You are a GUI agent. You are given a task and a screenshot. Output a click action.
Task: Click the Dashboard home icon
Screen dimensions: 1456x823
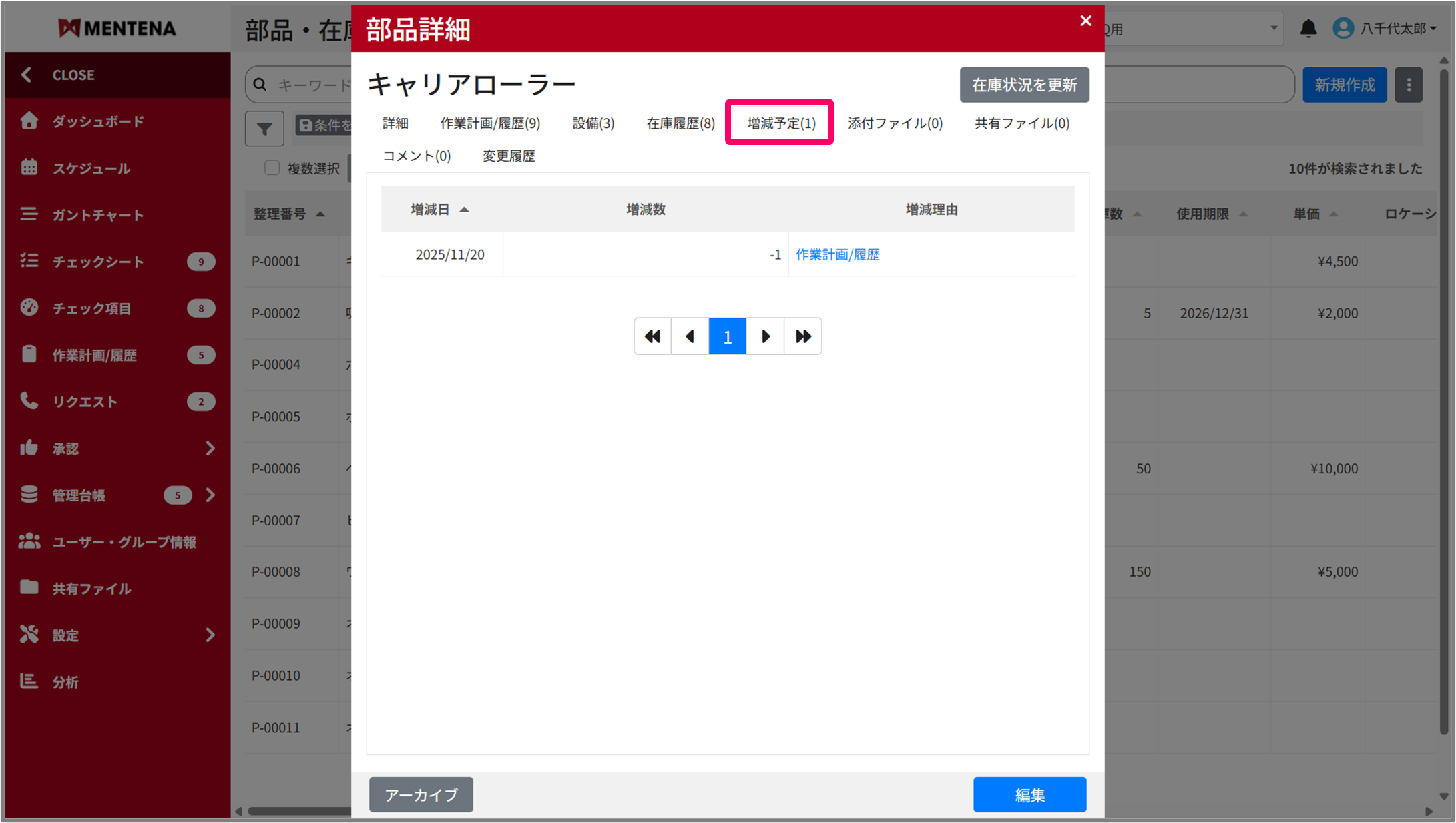pos(29,121)
